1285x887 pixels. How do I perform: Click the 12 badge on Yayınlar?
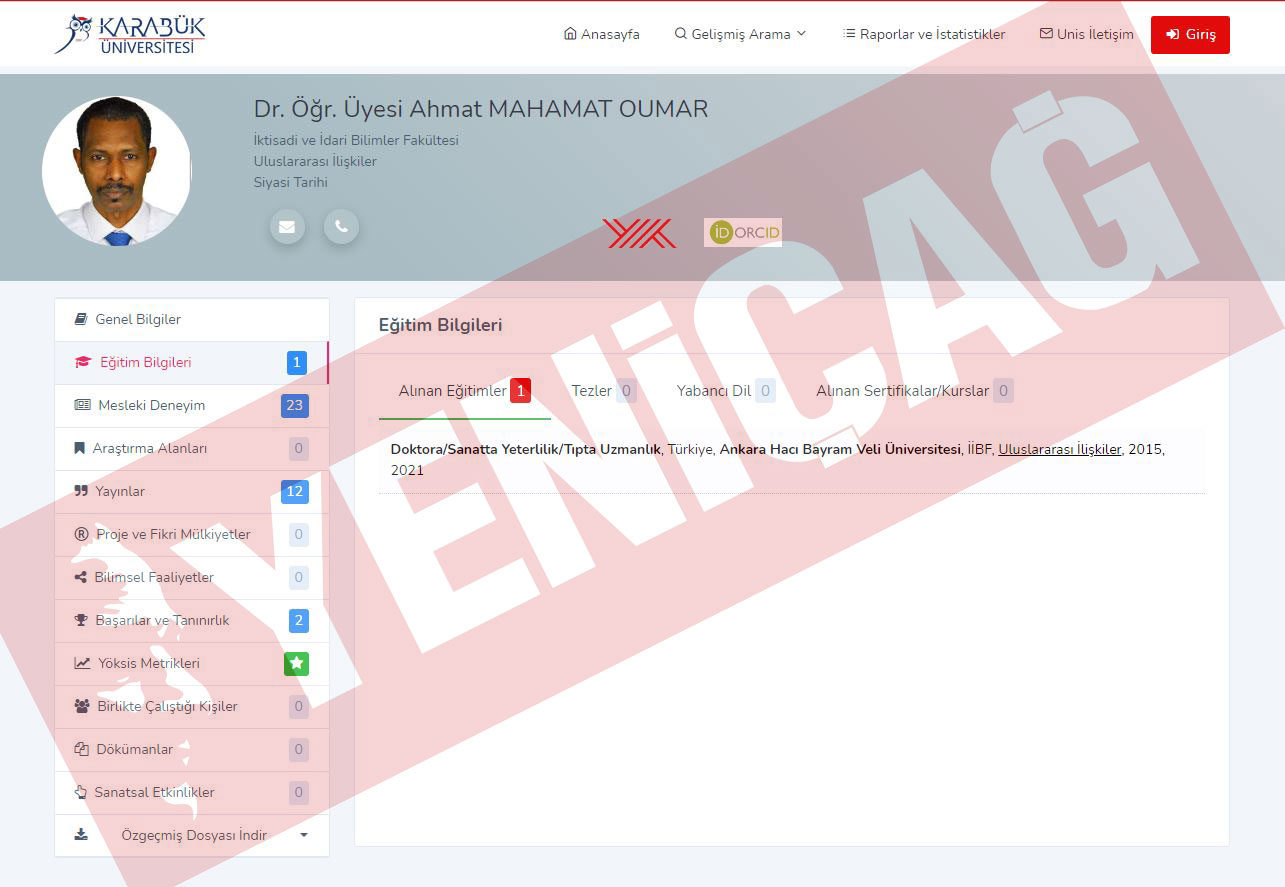(295, 492)
